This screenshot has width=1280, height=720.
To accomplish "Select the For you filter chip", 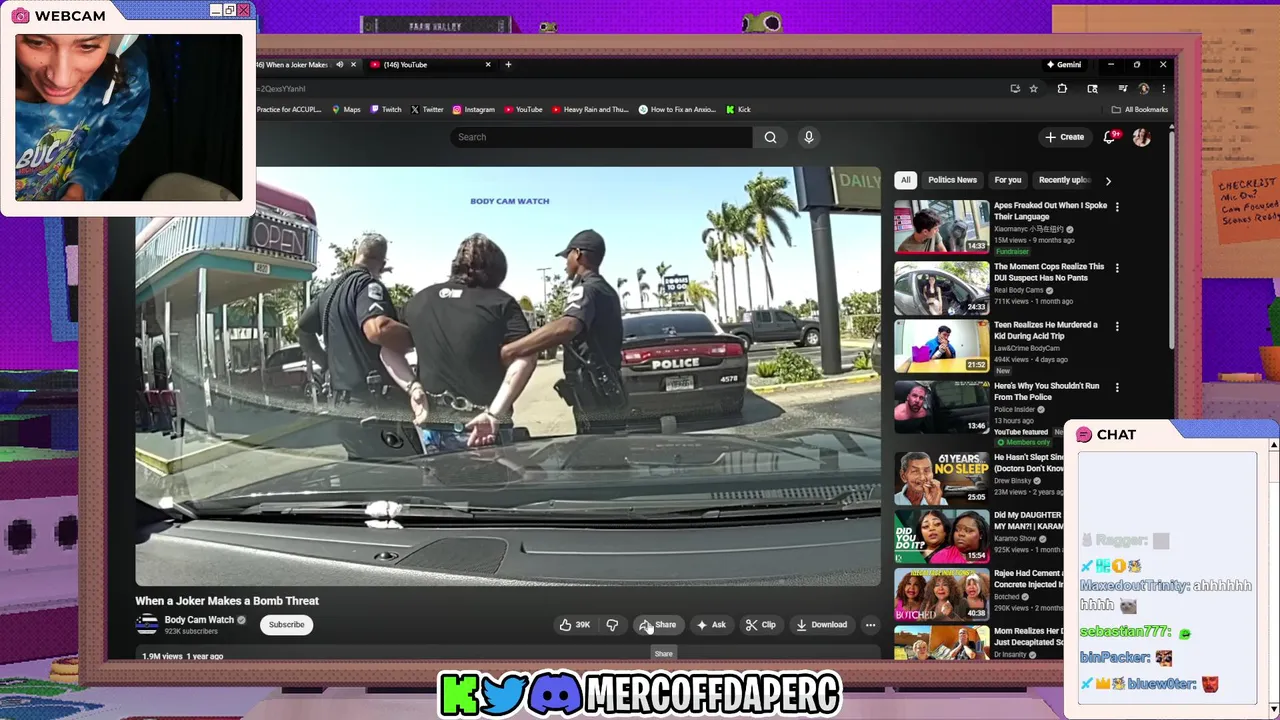I will click(1008, 180).
